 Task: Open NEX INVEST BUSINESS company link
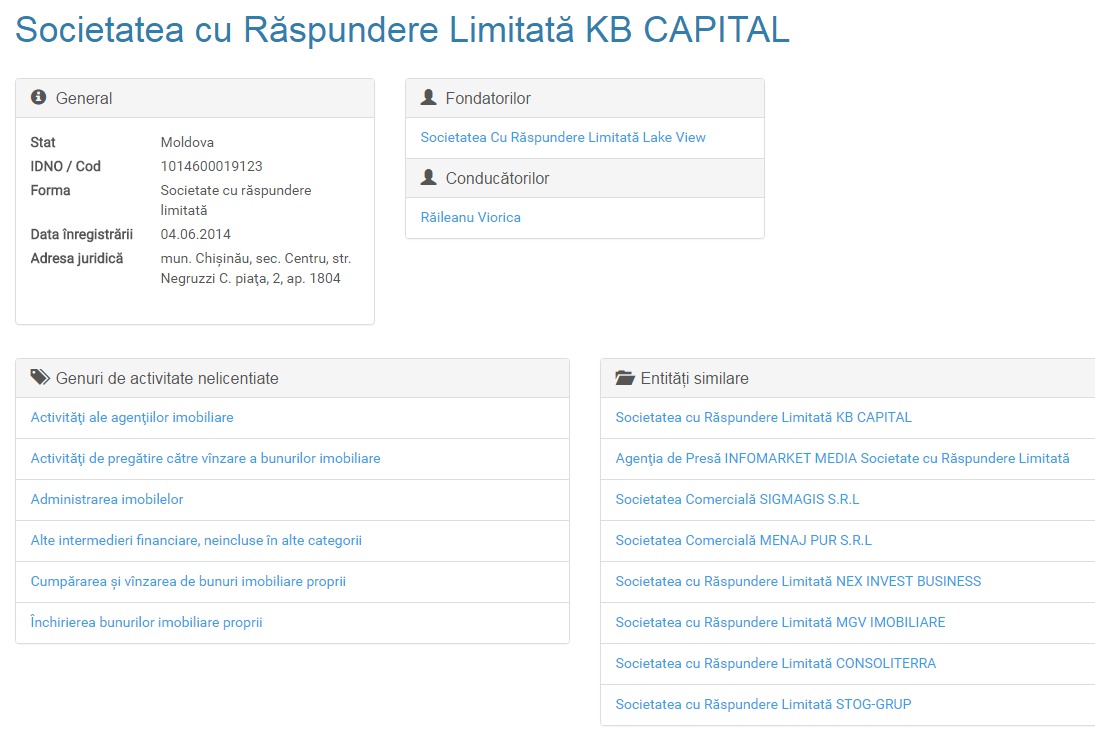798,582
